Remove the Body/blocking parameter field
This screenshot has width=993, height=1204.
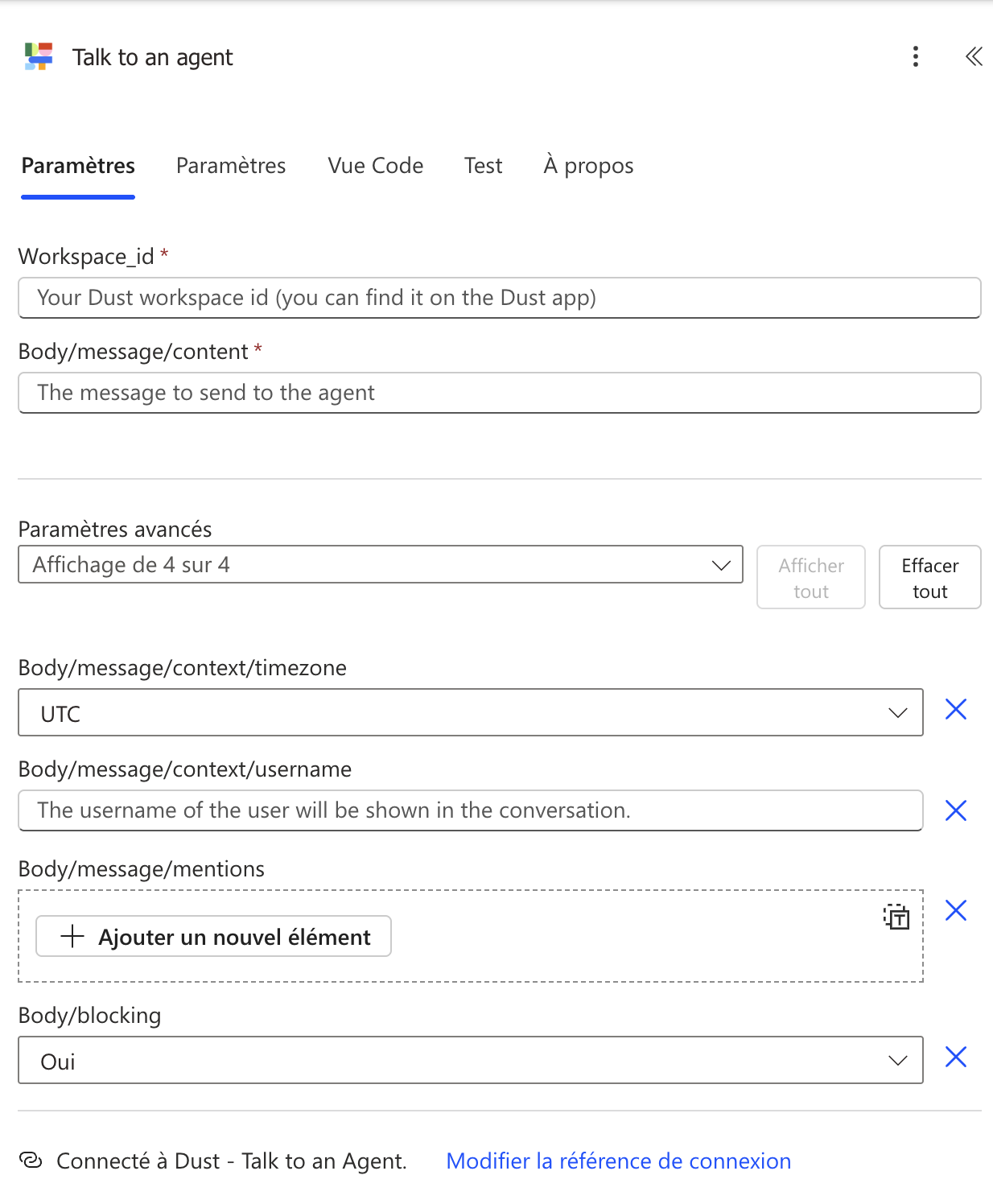955,1058
